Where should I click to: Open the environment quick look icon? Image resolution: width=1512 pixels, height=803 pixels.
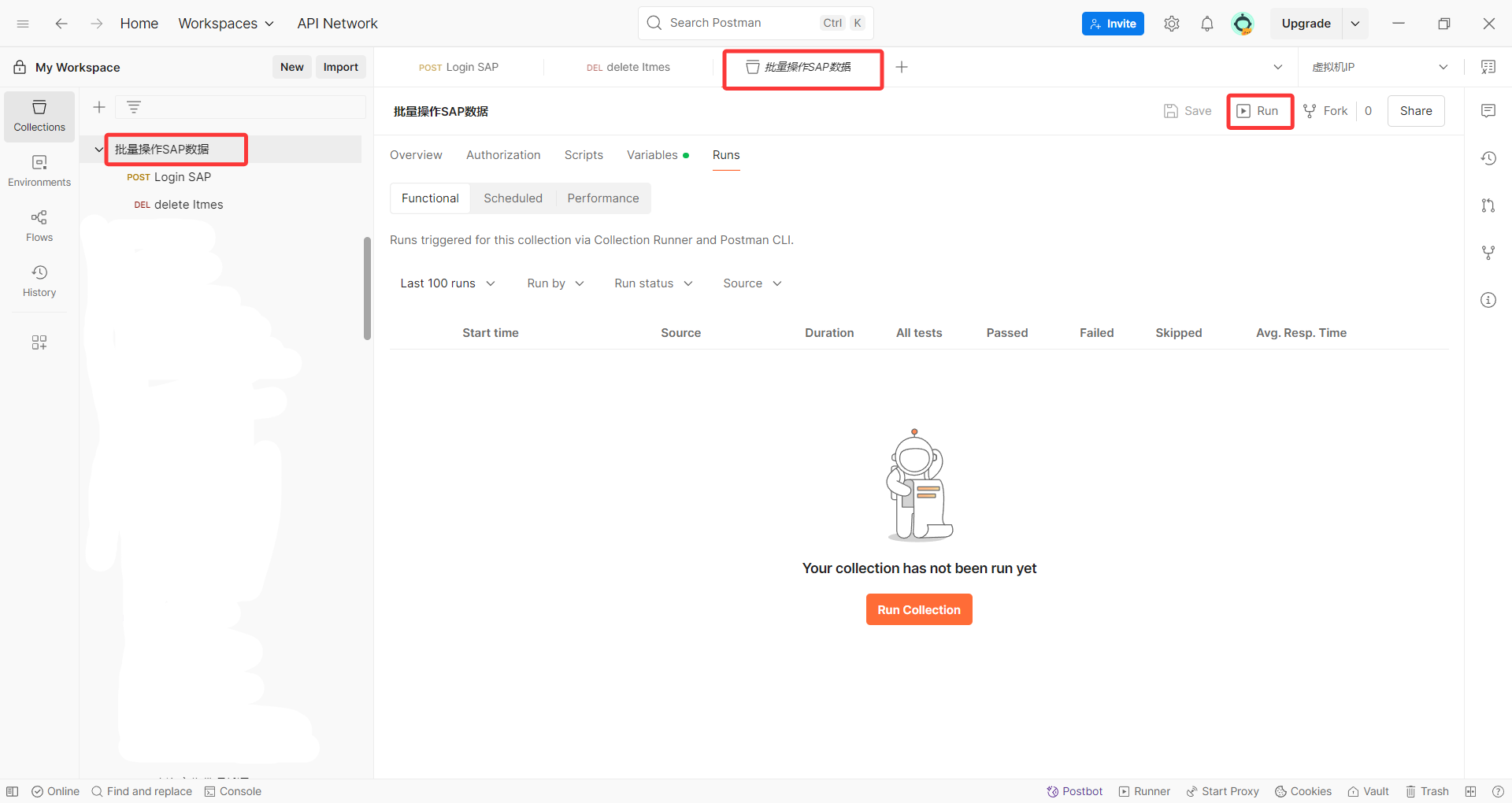(1488, 67)
